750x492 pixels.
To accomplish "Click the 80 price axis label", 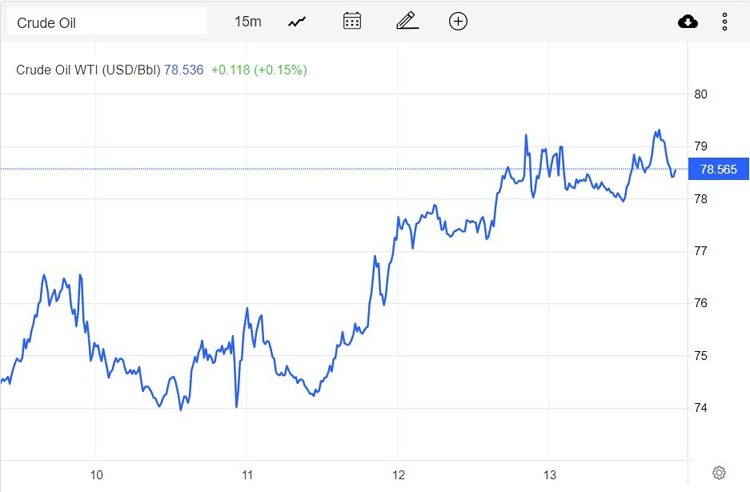I will (701, 95).
